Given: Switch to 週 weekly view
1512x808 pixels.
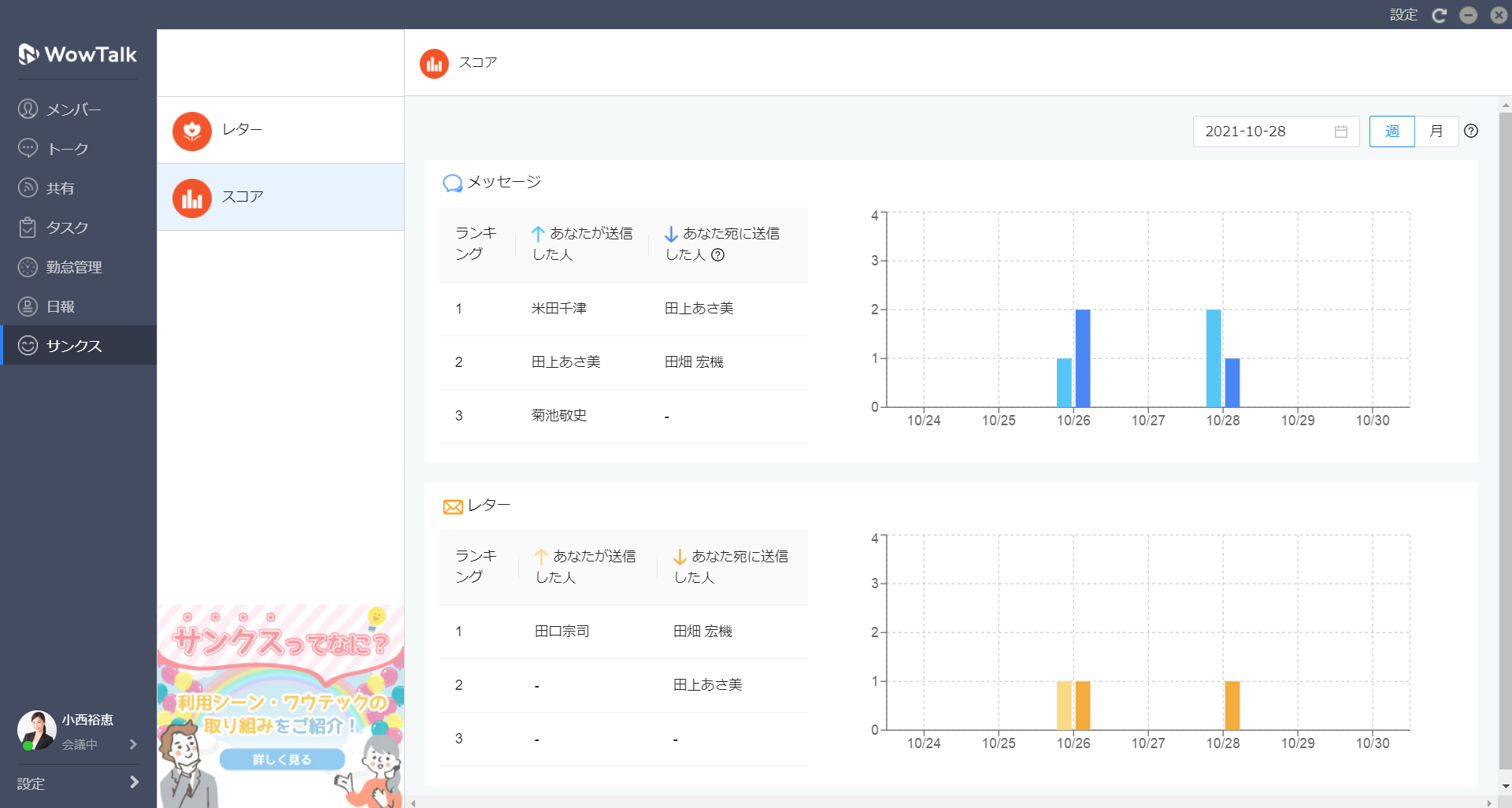Looking at the screenshot, I should 1392,132.
